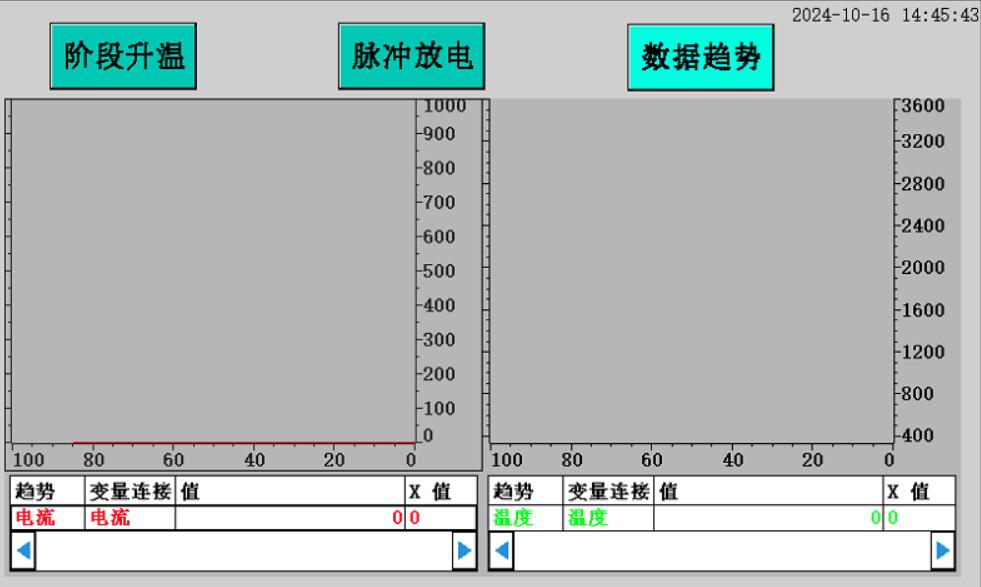Click the current trend scrollbar track
Viewport: 981px width, 587px height.
244,551
